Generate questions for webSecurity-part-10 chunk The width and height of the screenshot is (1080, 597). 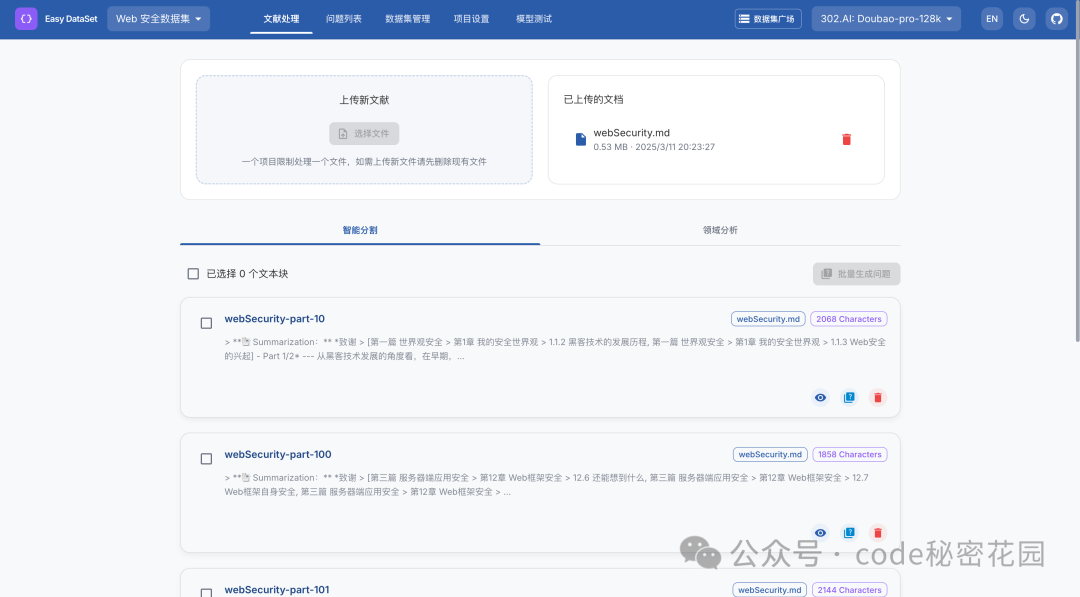[x=849, y=397]
